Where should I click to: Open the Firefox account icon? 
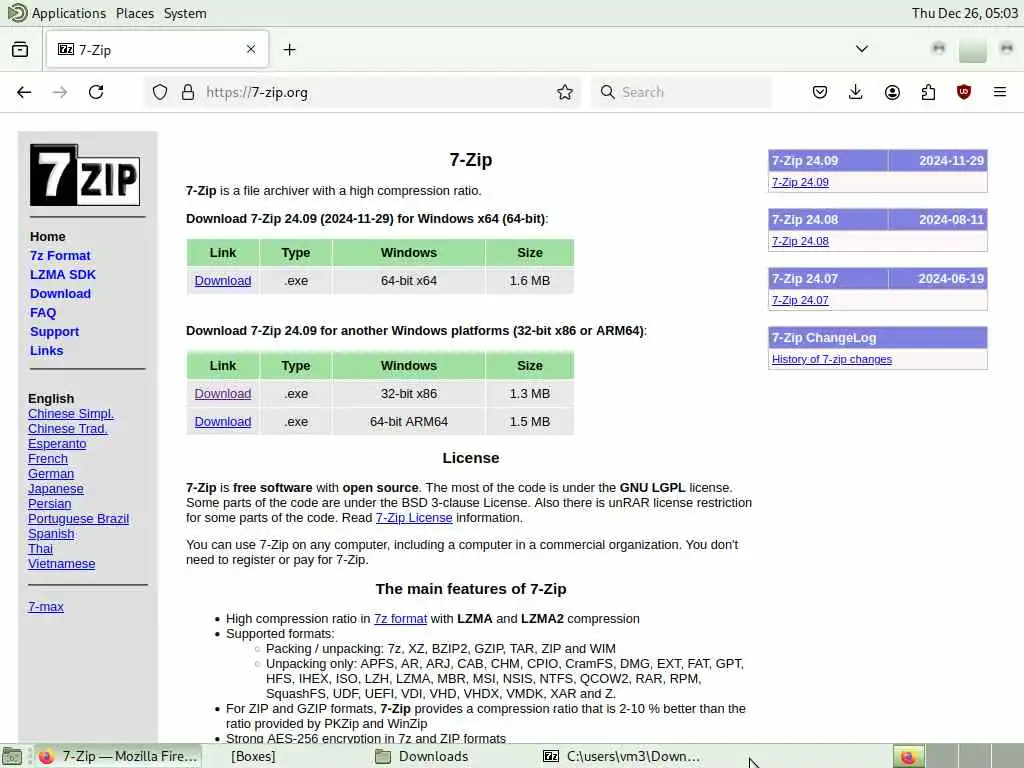click(x=892, y=92)
